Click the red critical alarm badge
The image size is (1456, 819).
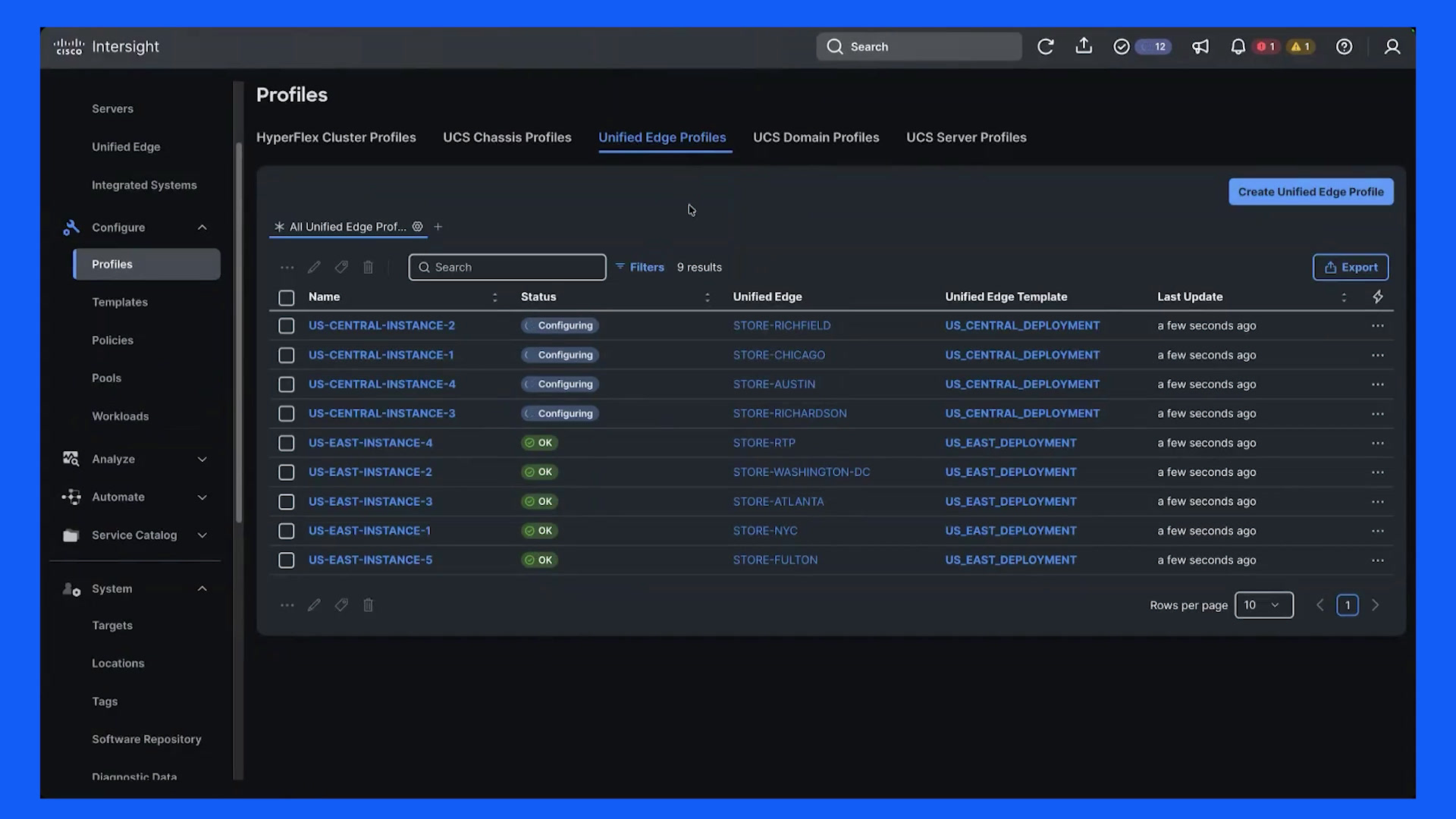point(1266,47)
